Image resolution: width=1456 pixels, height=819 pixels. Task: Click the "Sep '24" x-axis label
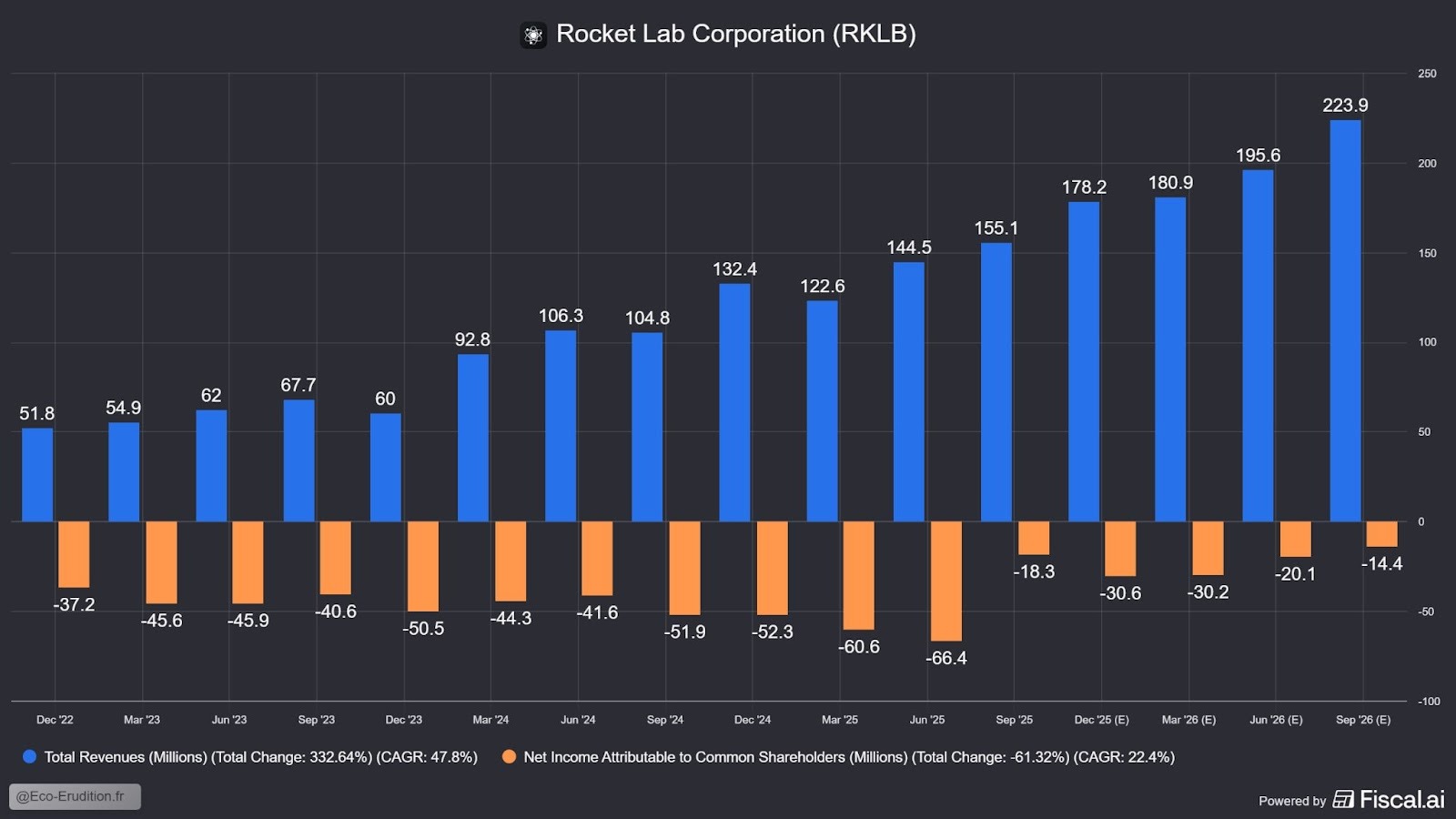[x=665, y=720]
